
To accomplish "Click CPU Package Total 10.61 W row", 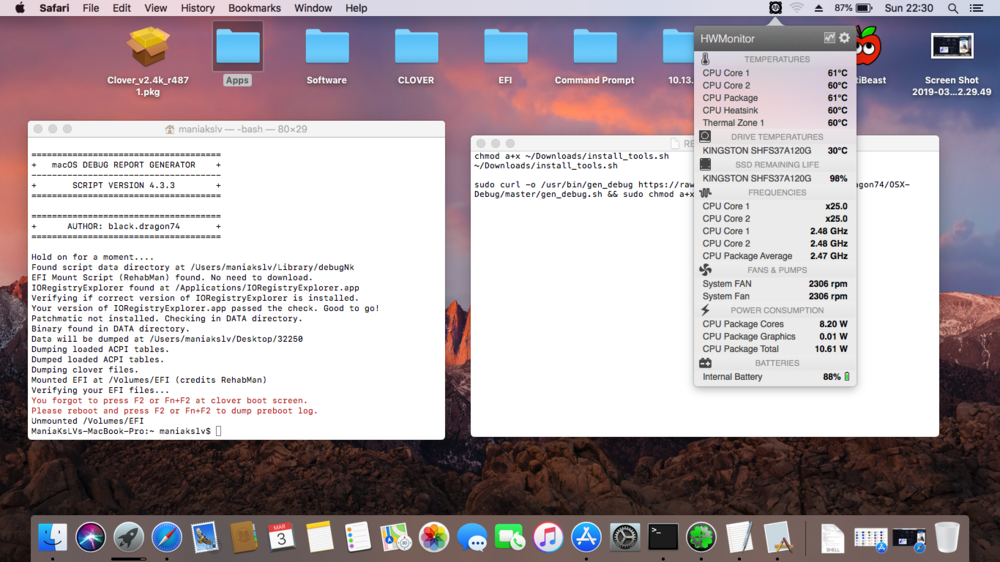I will click(x=775, y=349).
